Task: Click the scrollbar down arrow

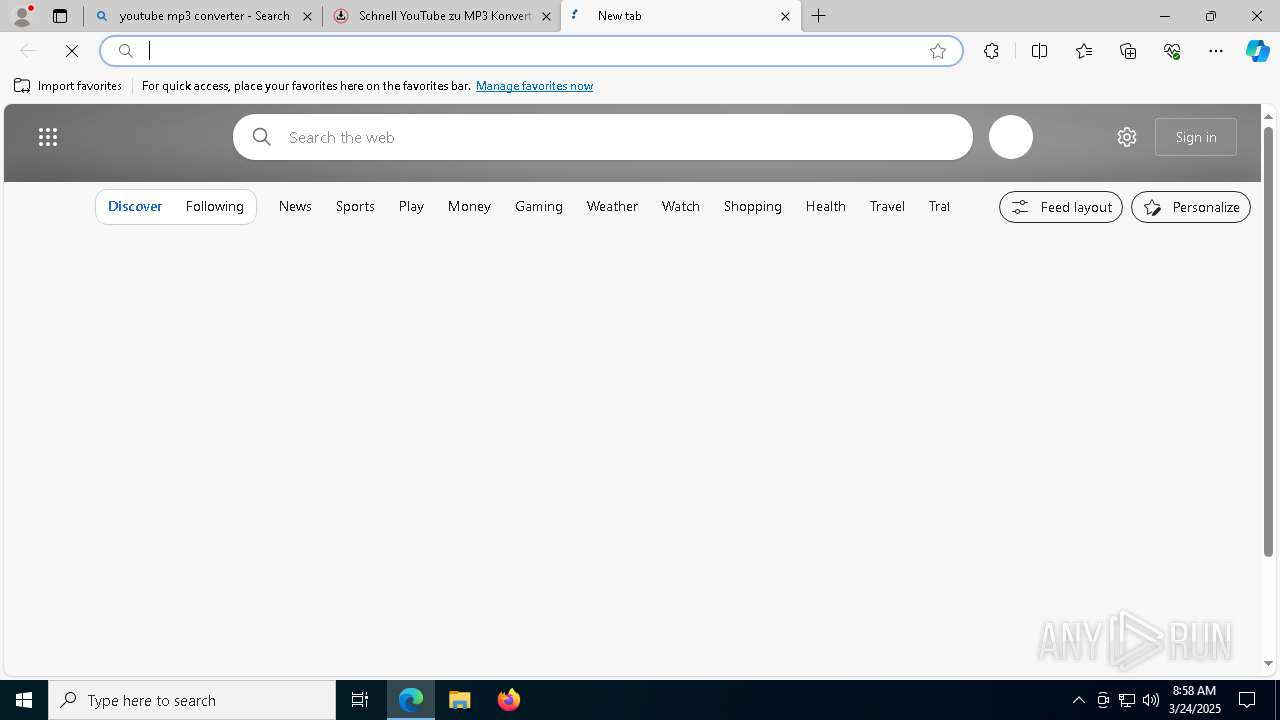Action: tap(1268, 664)
